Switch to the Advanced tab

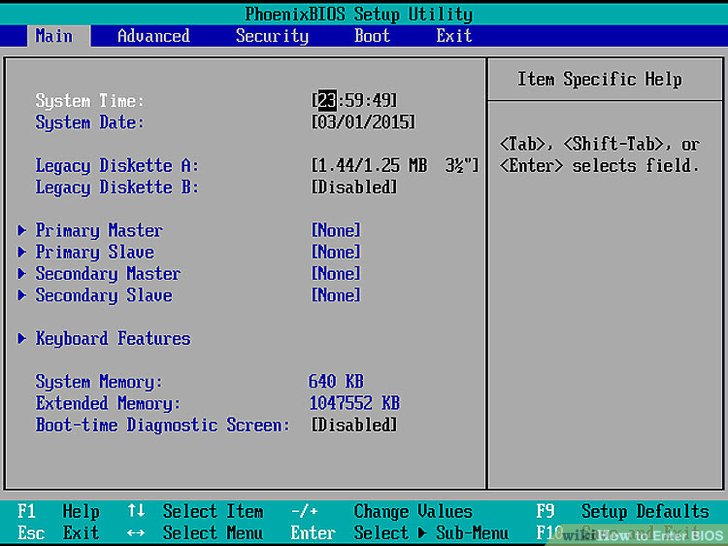click(x=153, y=36)
